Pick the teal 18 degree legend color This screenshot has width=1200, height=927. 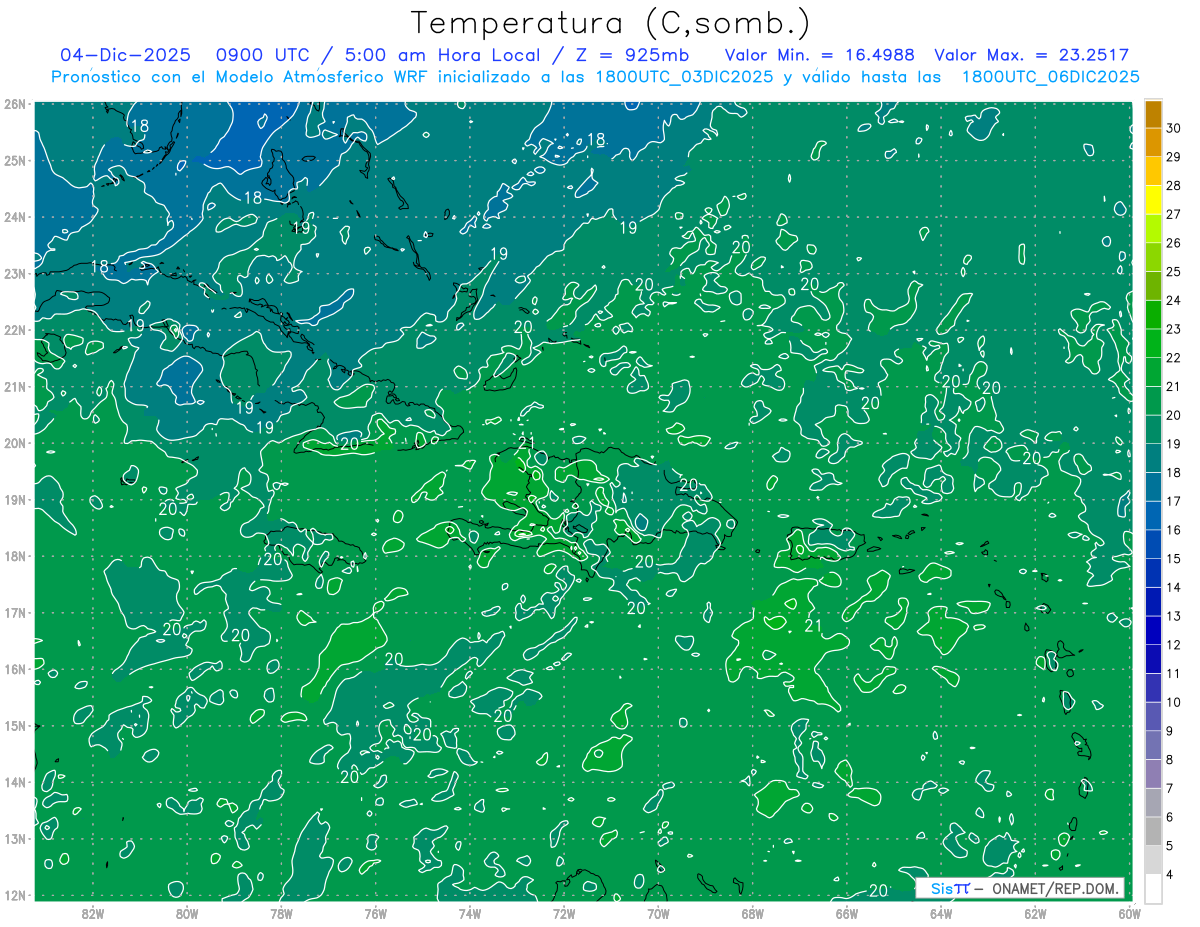click(x=1153, y=458)
